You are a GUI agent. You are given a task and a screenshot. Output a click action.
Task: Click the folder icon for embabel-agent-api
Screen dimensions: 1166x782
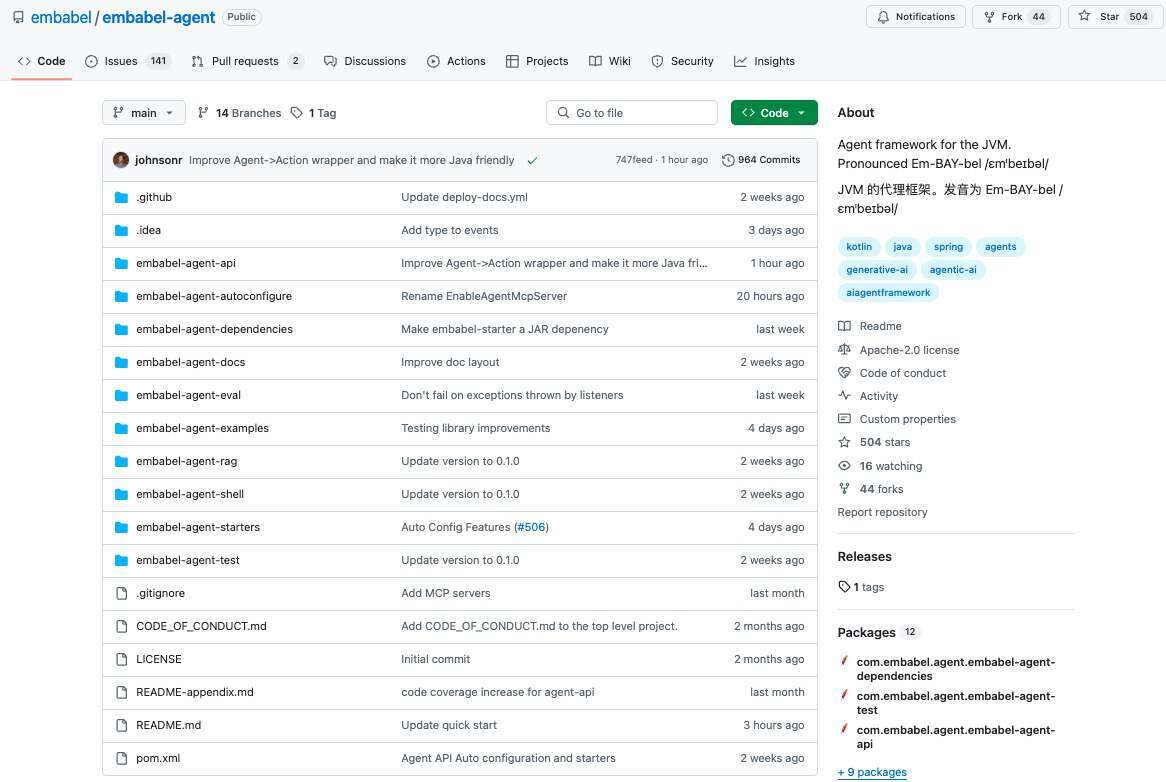click(x=121, y=263)
